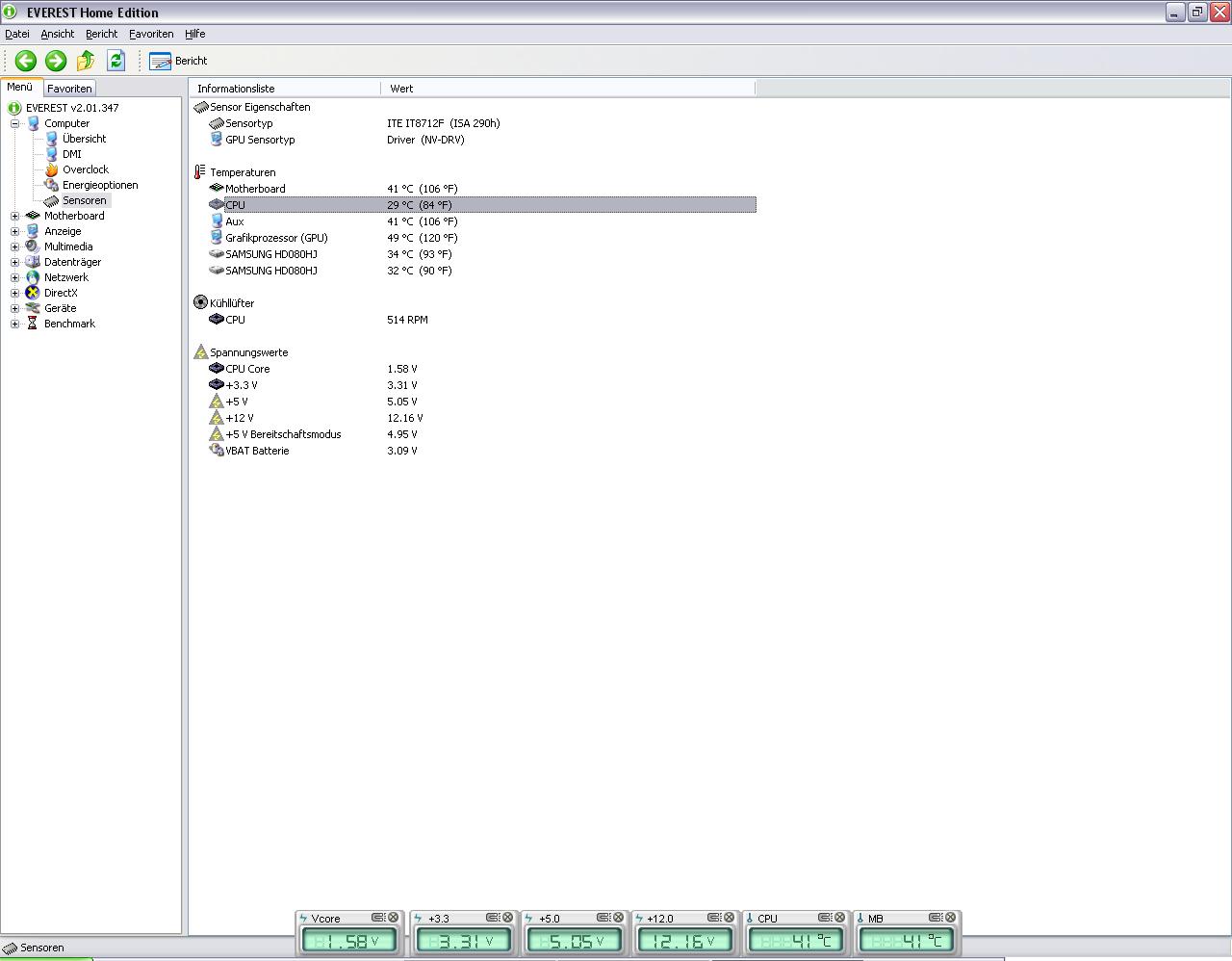Expand the Motherboard tree node
The width and height of the screenshot is (1232, 961).
pos(14,216)
